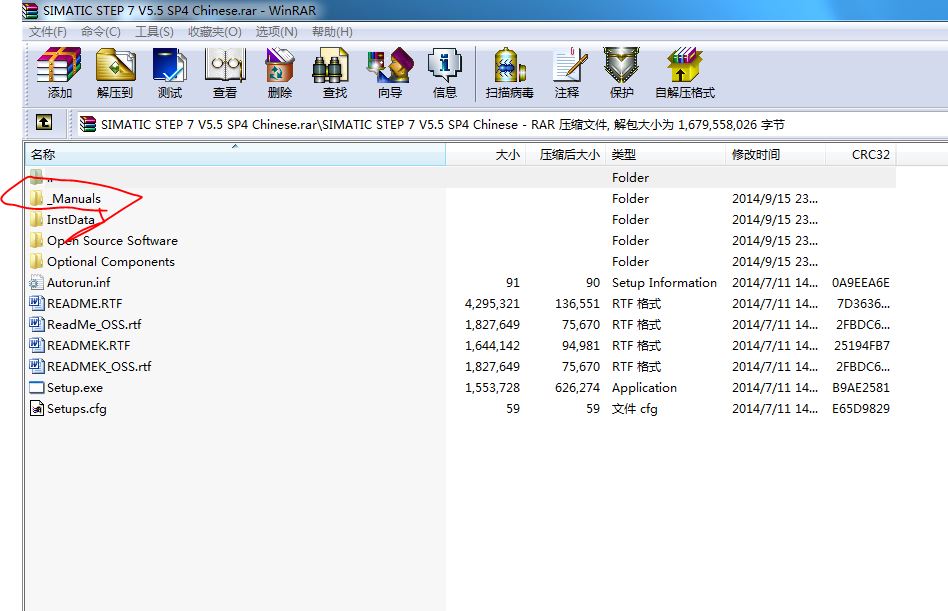
Task: Click CRC32 value B9AE2581
Action: click(860, 387)
